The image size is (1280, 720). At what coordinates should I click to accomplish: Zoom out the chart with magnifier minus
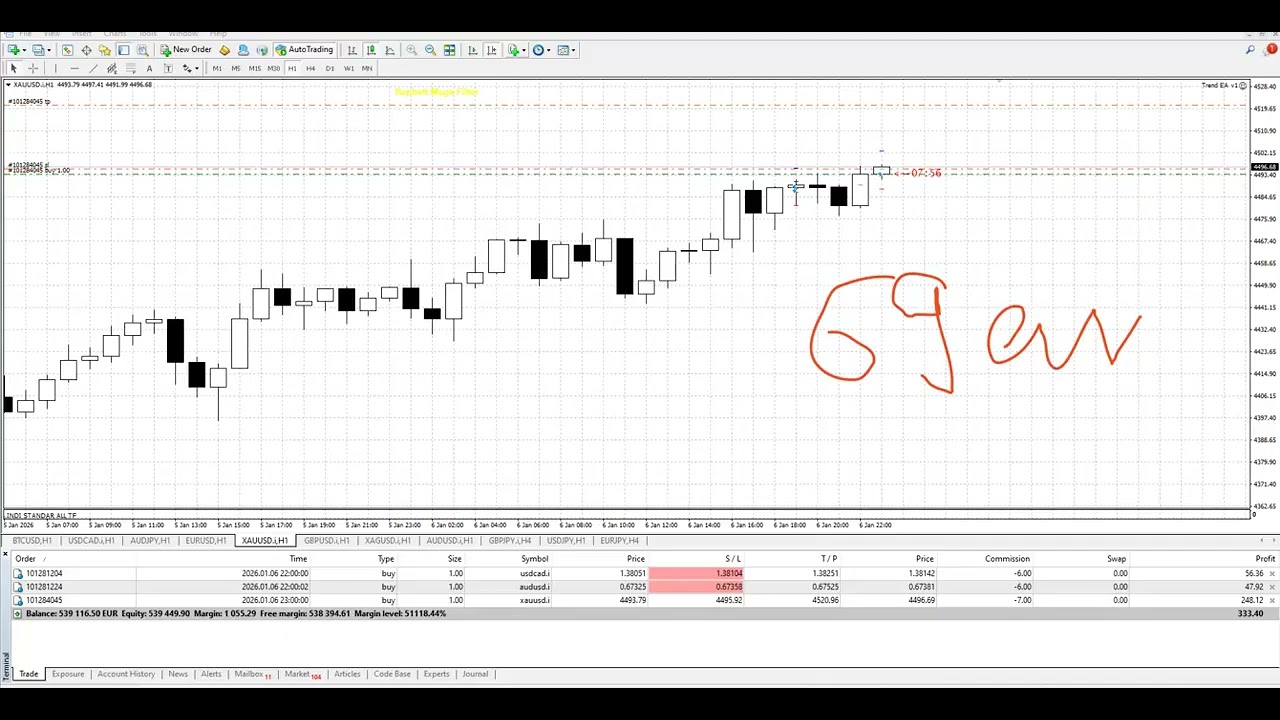[x=430, y=50]
